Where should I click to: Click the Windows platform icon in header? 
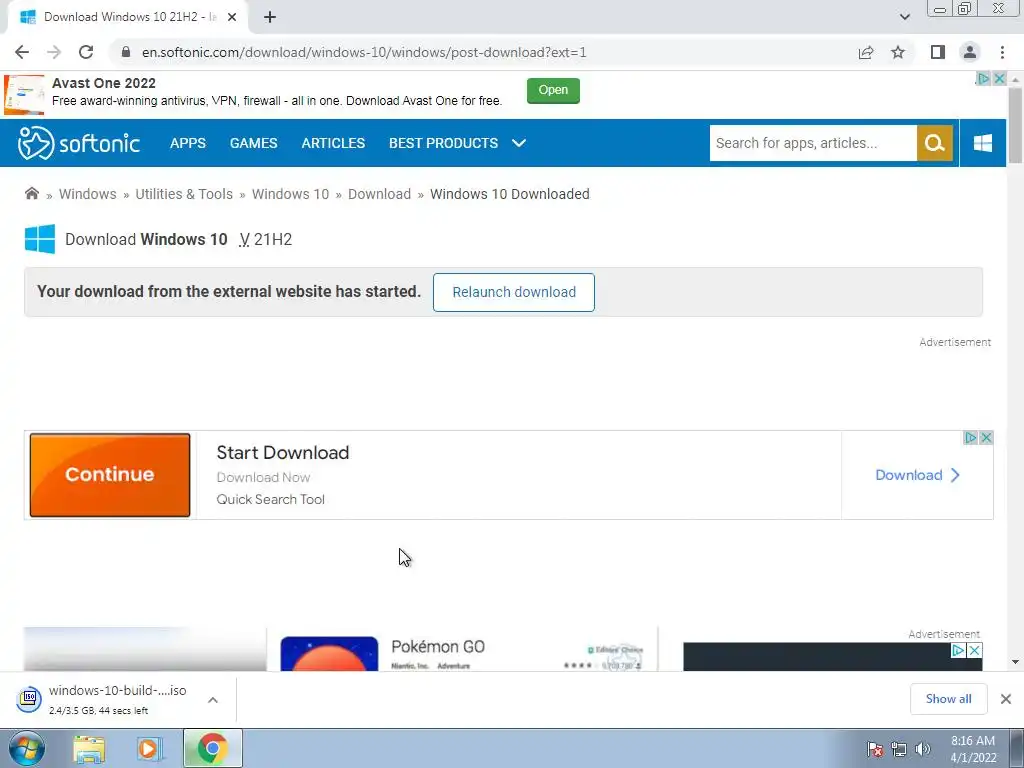(983, 143)
